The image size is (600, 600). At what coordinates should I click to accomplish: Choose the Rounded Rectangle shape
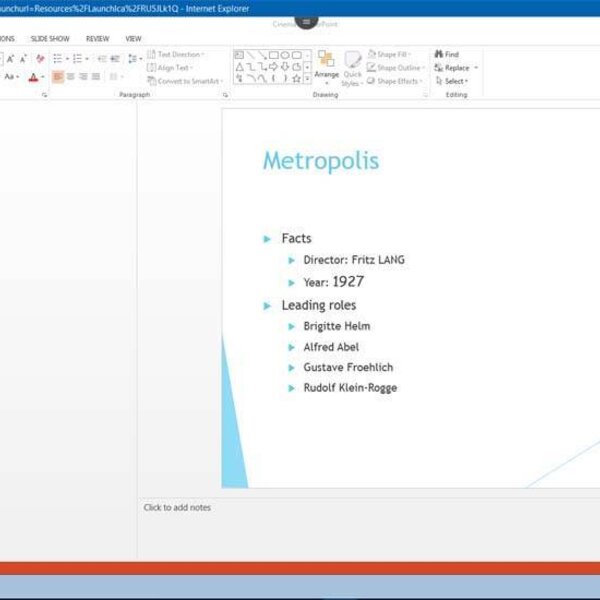coord(297,55)
